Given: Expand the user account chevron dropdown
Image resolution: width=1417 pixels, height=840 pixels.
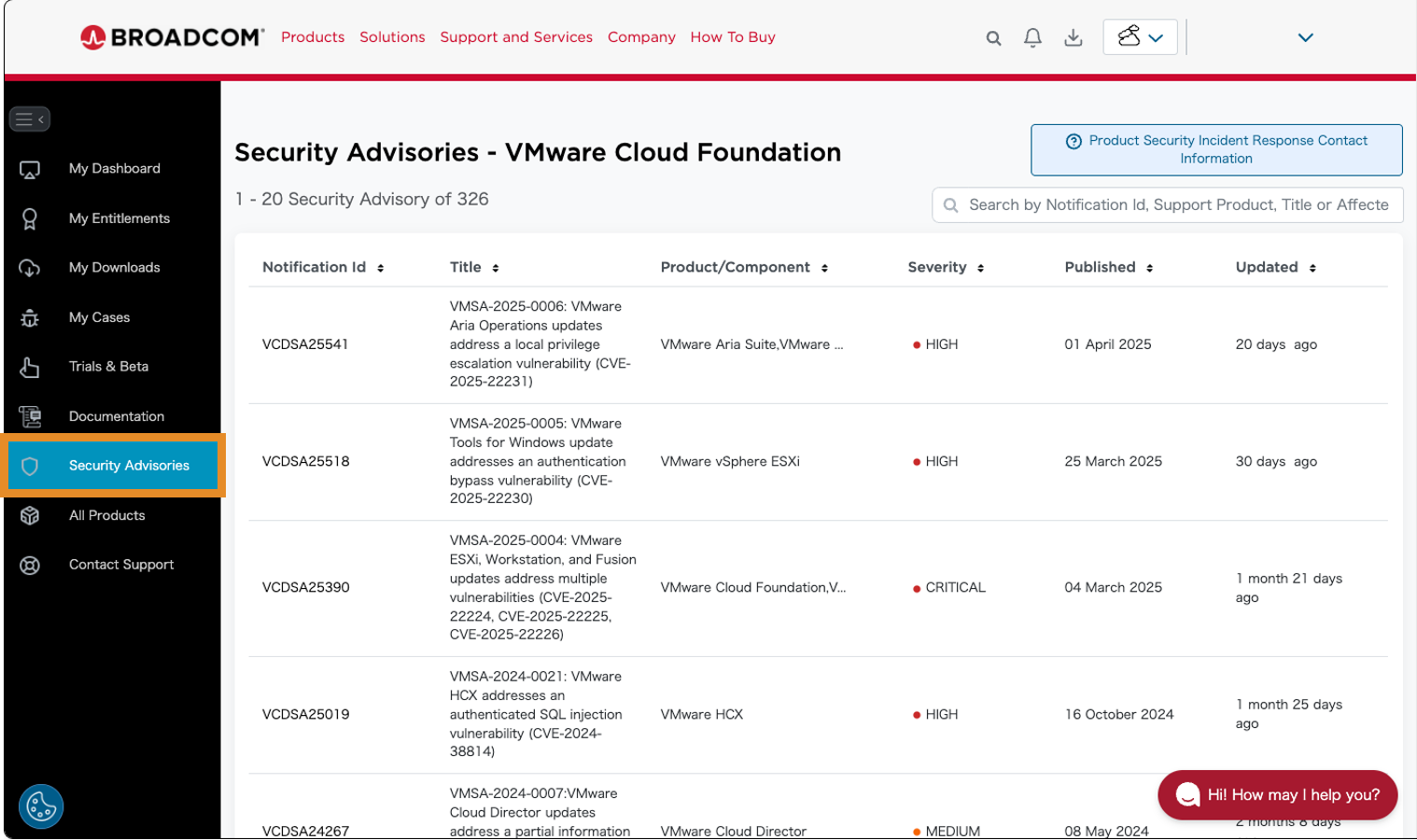Looking at the screenshot, I should tap(1305, 38).
